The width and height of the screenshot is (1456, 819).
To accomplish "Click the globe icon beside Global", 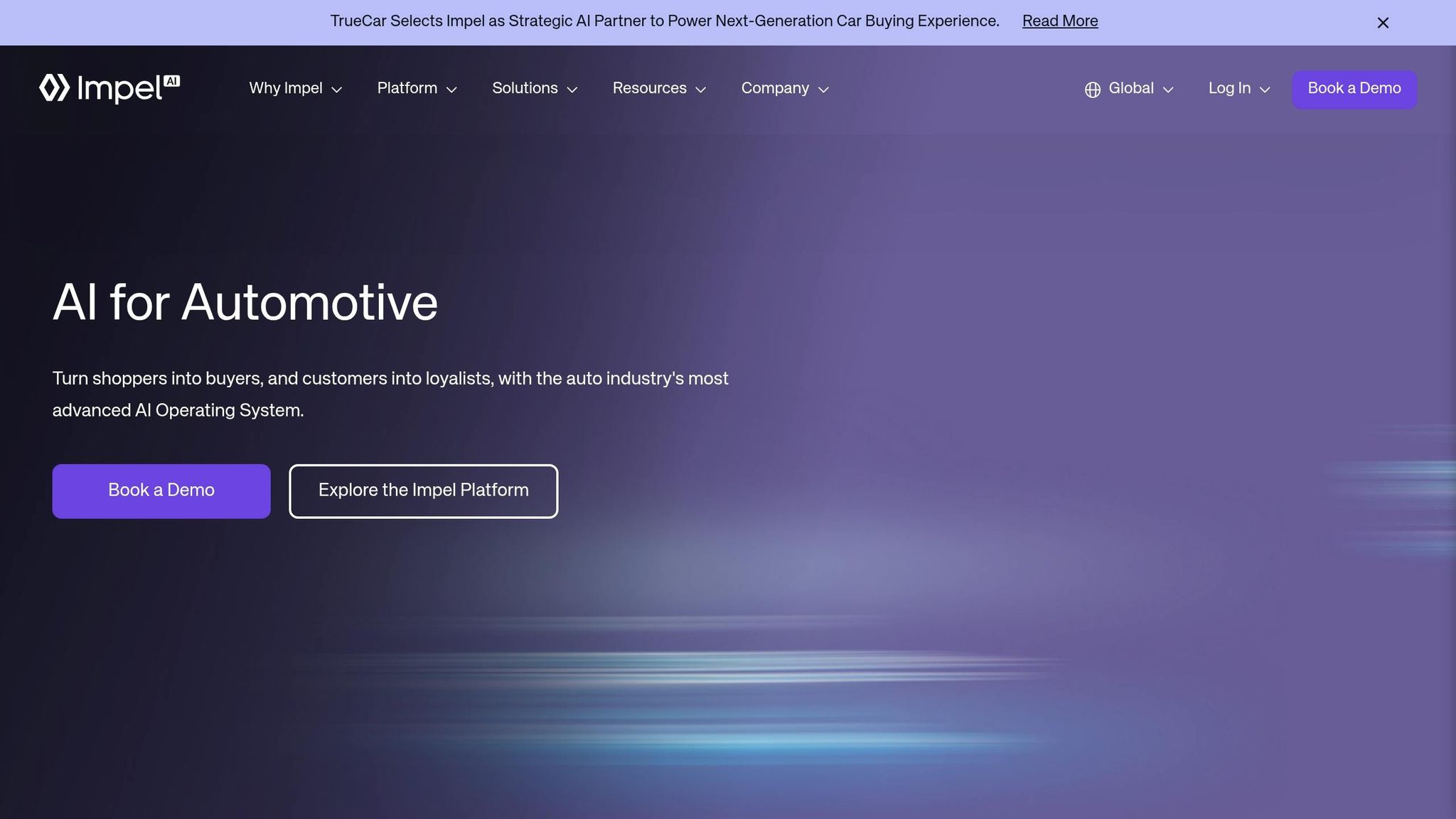I will (x=1093, y=90).
